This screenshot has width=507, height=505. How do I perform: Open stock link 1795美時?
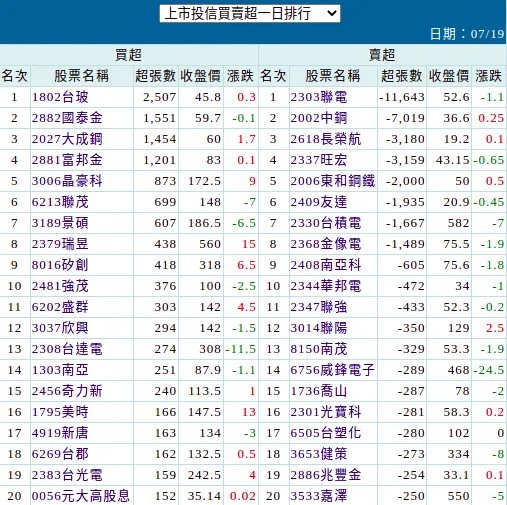[60, 412]
